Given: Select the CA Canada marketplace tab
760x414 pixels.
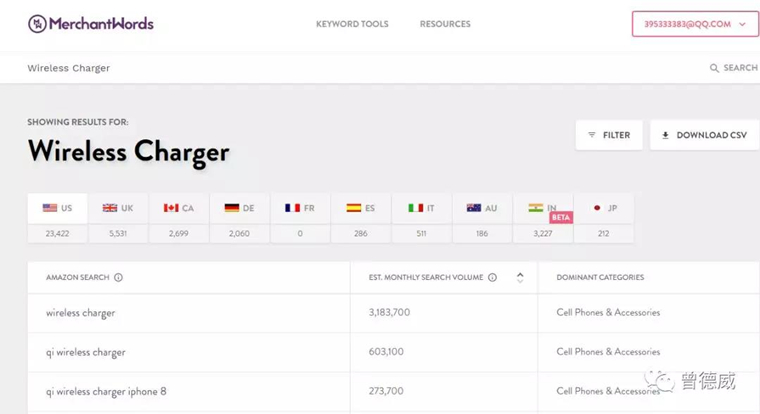Looking at the screenshot, I should (x=178, y=208).
